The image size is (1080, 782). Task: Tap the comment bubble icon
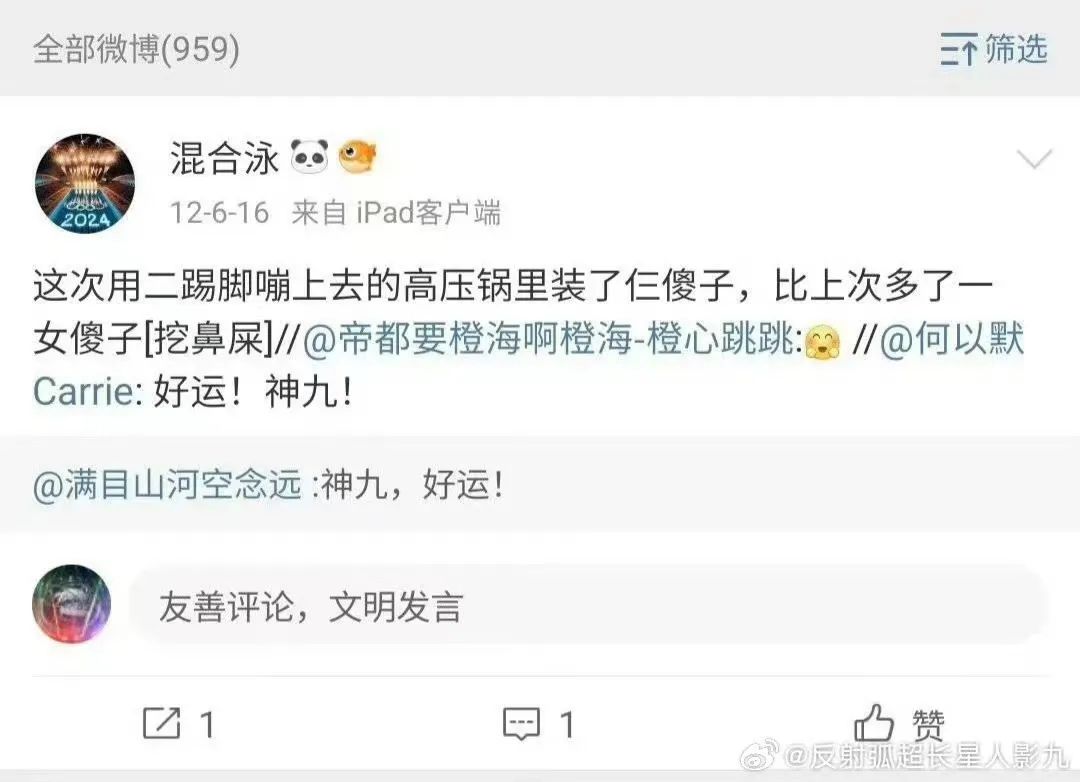pos(521,723)
